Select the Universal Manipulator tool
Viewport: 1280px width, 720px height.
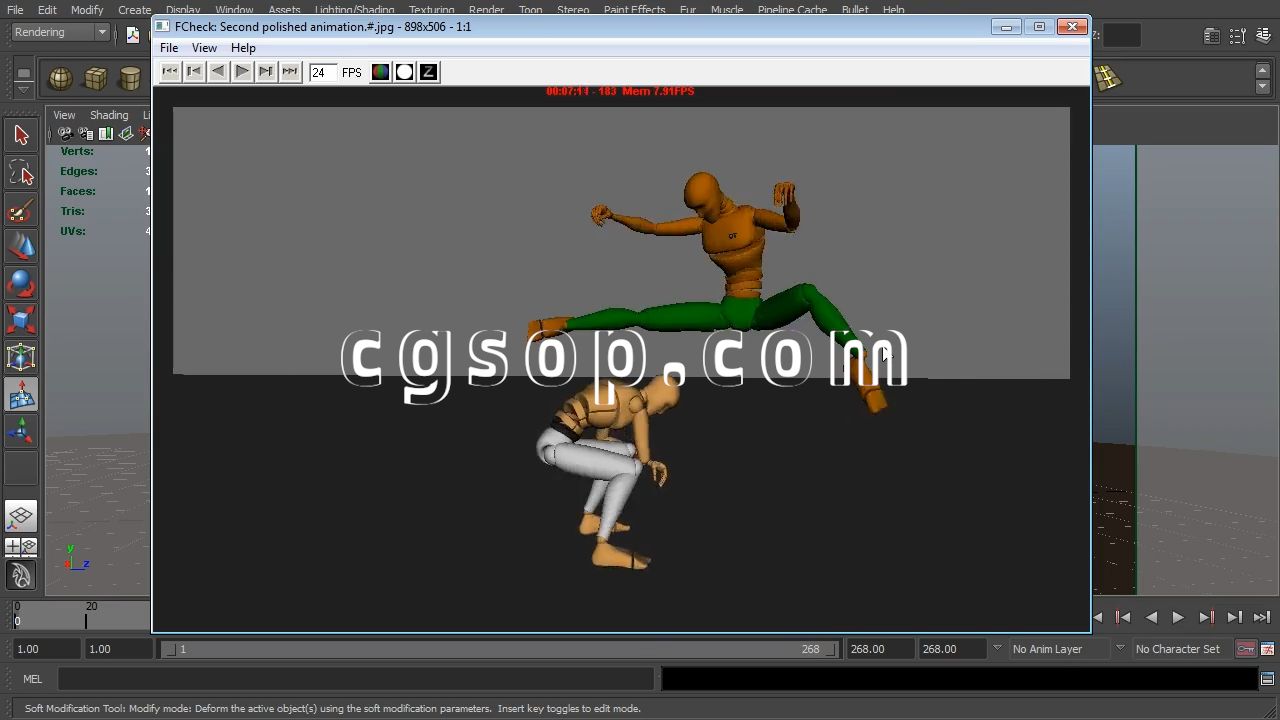click(x=21, y=357)
